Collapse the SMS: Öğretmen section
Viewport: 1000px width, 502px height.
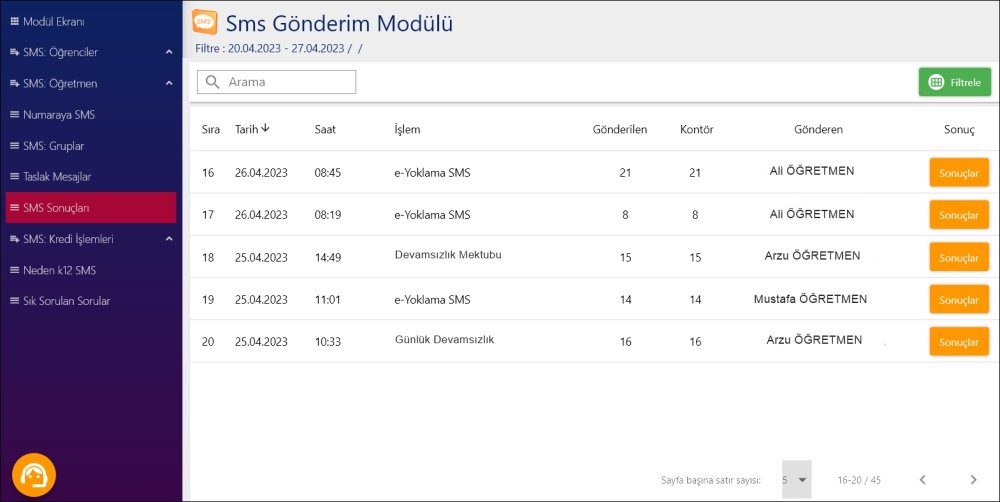click(x=169, y=83)
